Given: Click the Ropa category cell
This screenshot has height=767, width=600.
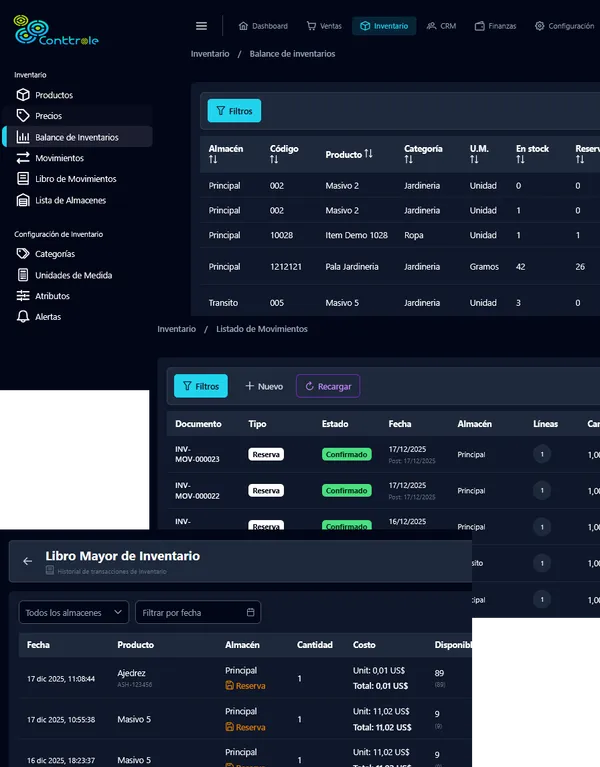Looking at the screenshot, I should pos(414,235).
